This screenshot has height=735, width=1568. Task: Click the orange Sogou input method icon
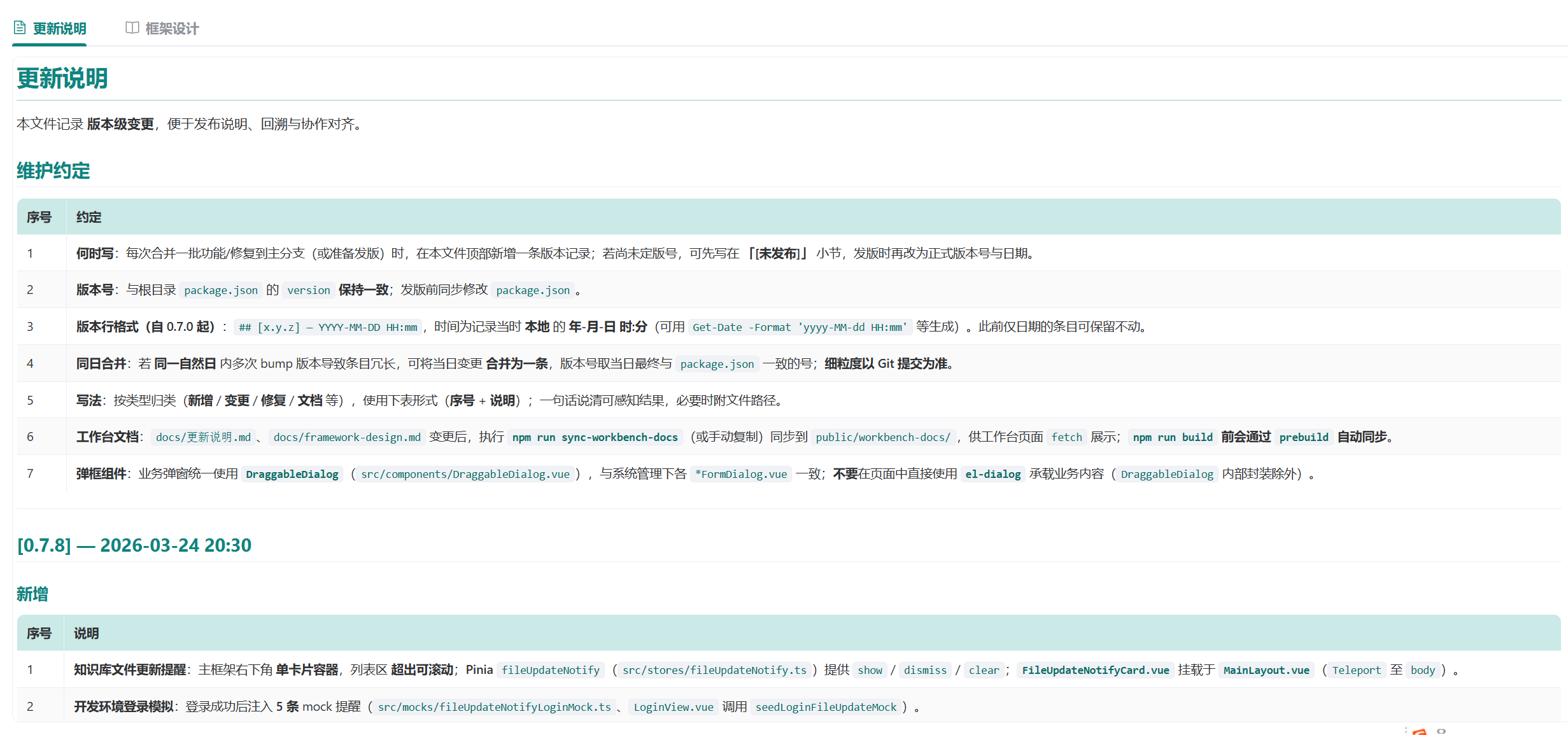[x=1419, y=732]
